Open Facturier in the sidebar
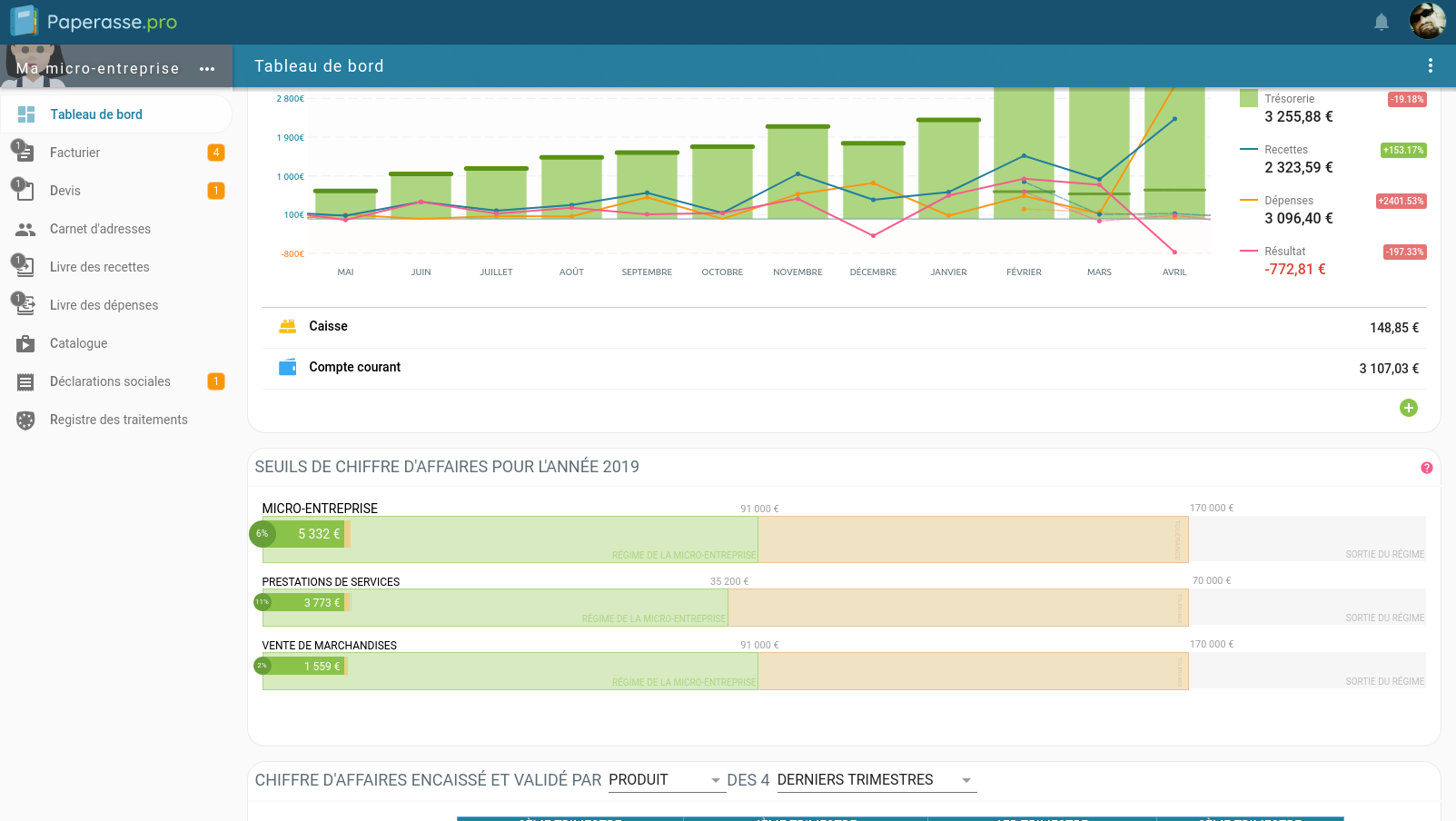Image resolution: width=1456 pixels, height=821 pixels. pos(75,153)
